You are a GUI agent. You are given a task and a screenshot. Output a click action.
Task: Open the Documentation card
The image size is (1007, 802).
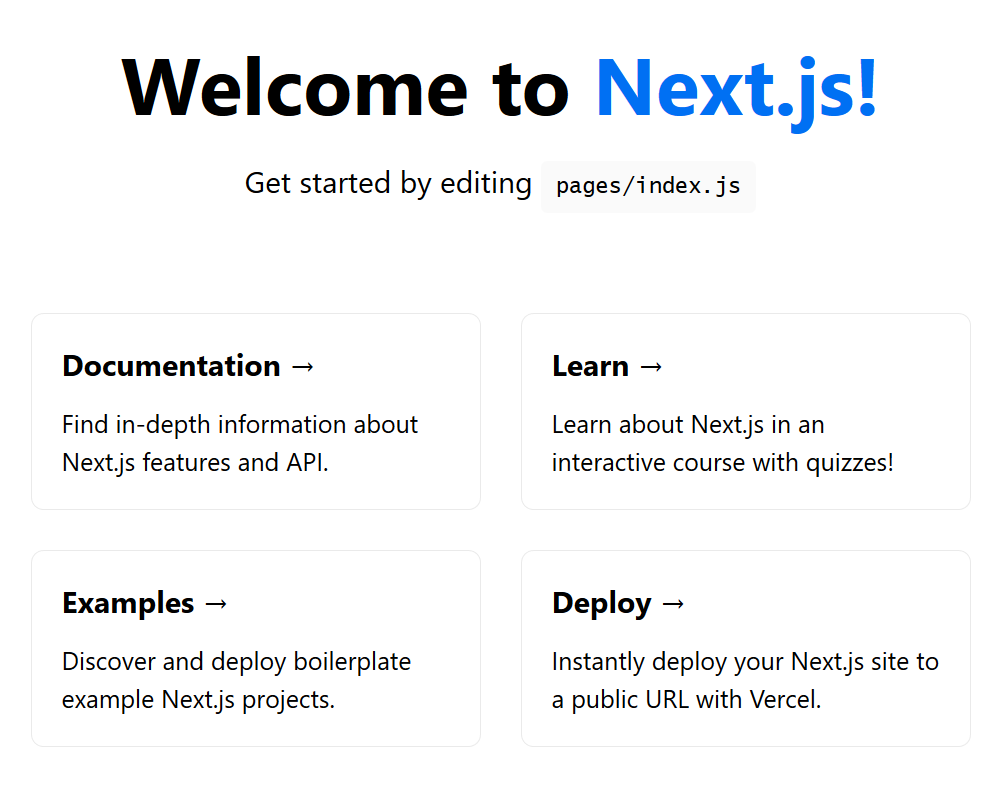tap(256, 411)
